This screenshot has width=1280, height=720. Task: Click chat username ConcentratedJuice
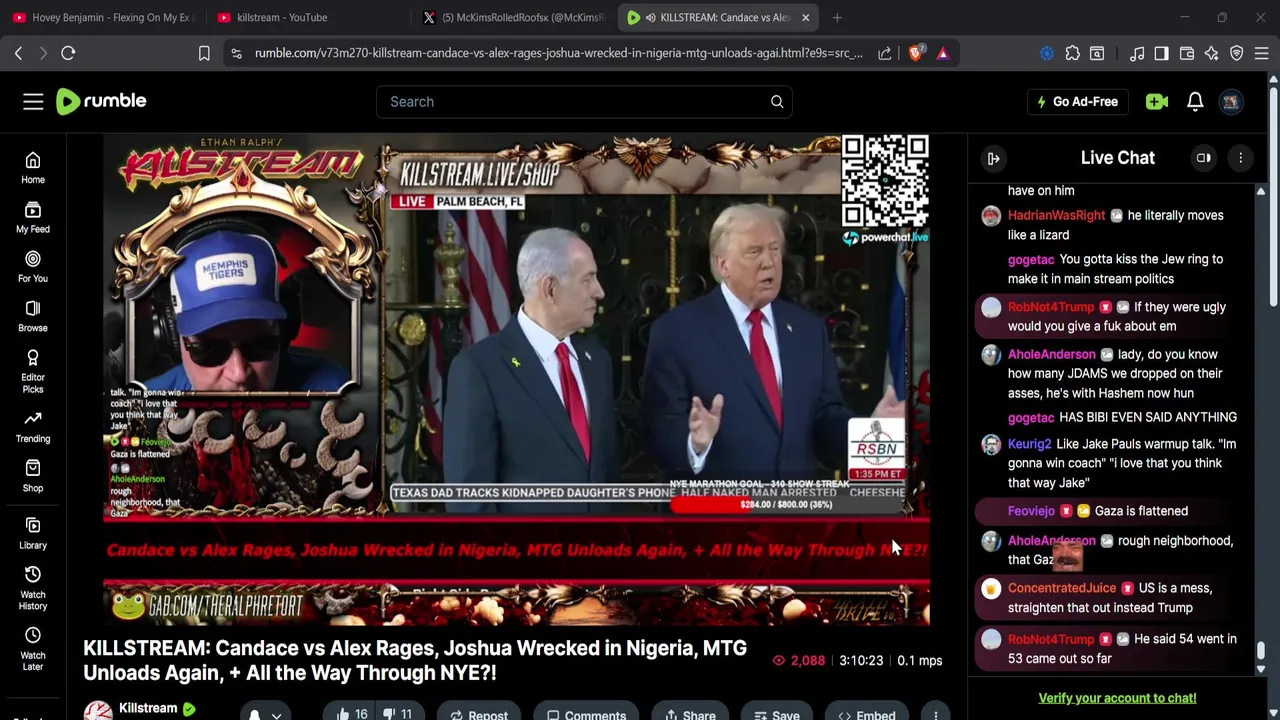point(1061,588)
